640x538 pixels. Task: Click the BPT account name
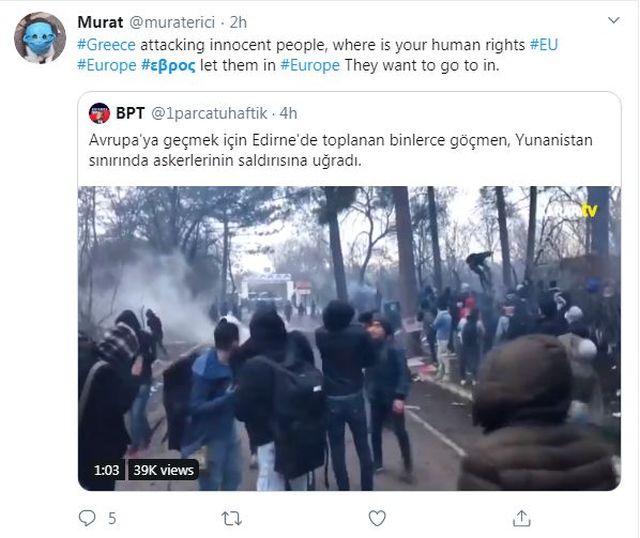point(130,113)
